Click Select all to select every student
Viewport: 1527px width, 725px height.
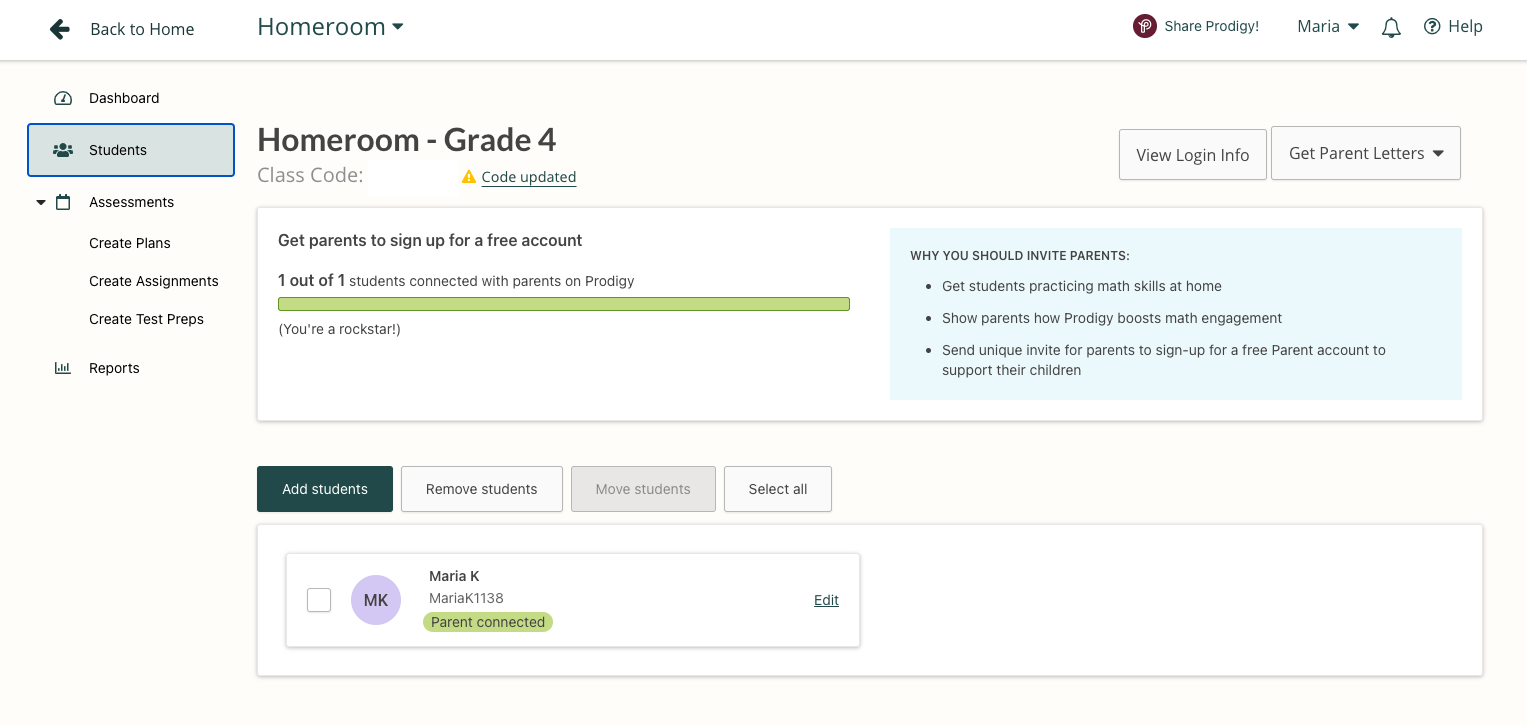click(x=777, y=489)
